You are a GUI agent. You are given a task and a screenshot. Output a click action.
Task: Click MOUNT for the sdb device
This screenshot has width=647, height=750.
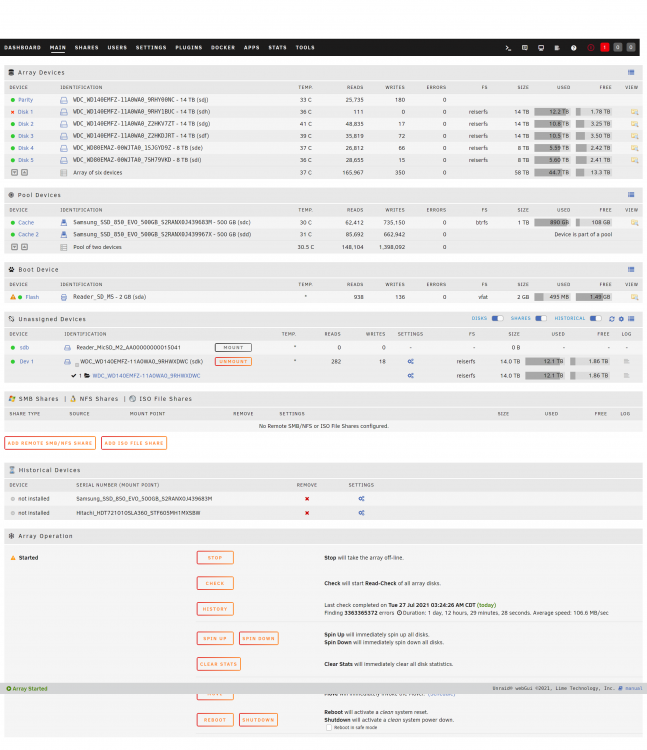233,348
